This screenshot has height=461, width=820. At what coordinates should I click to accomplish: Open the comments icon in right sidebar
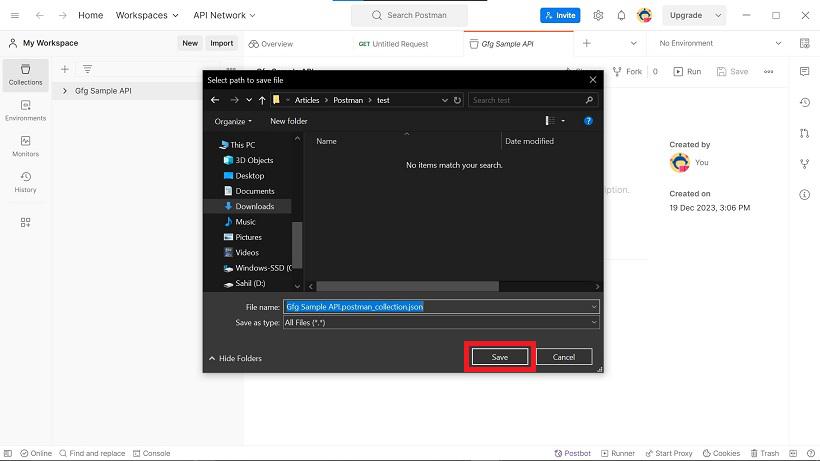[x=804, y=72]
